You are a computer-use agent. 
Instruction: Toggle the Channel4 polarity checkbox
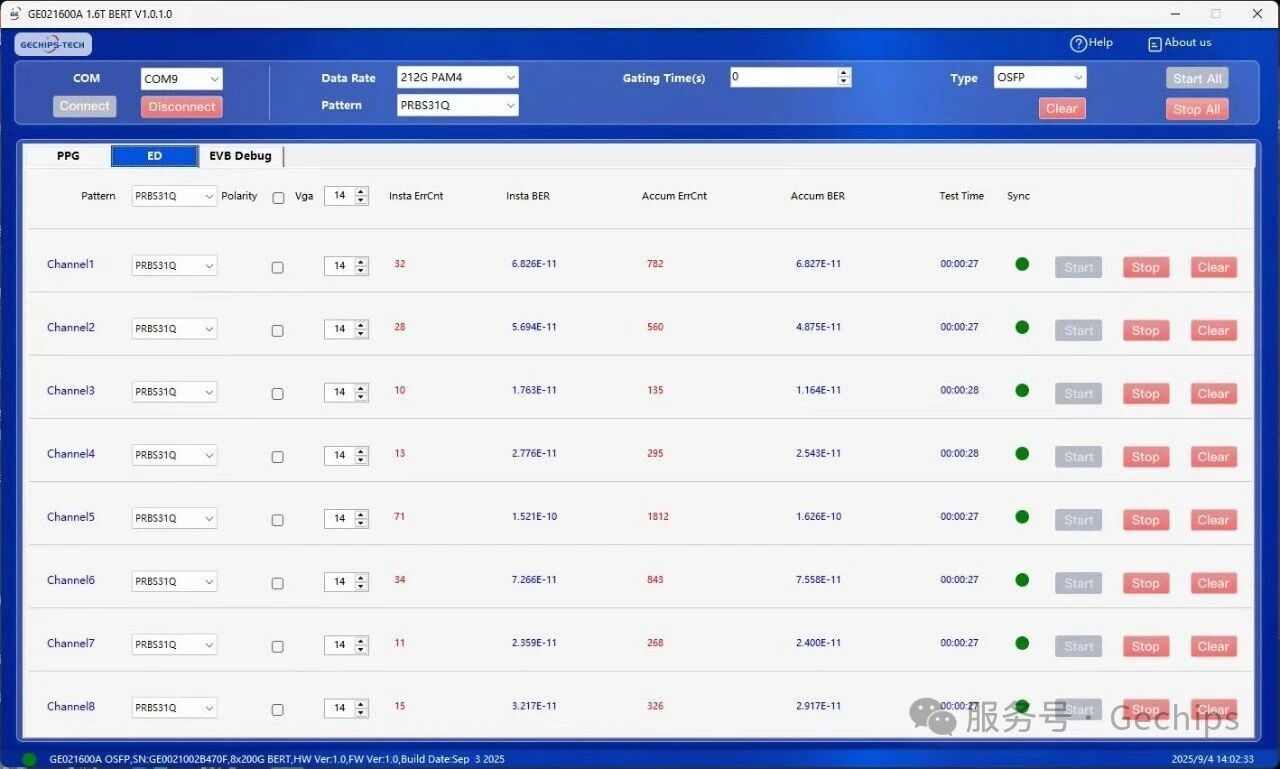pos(278,457)
